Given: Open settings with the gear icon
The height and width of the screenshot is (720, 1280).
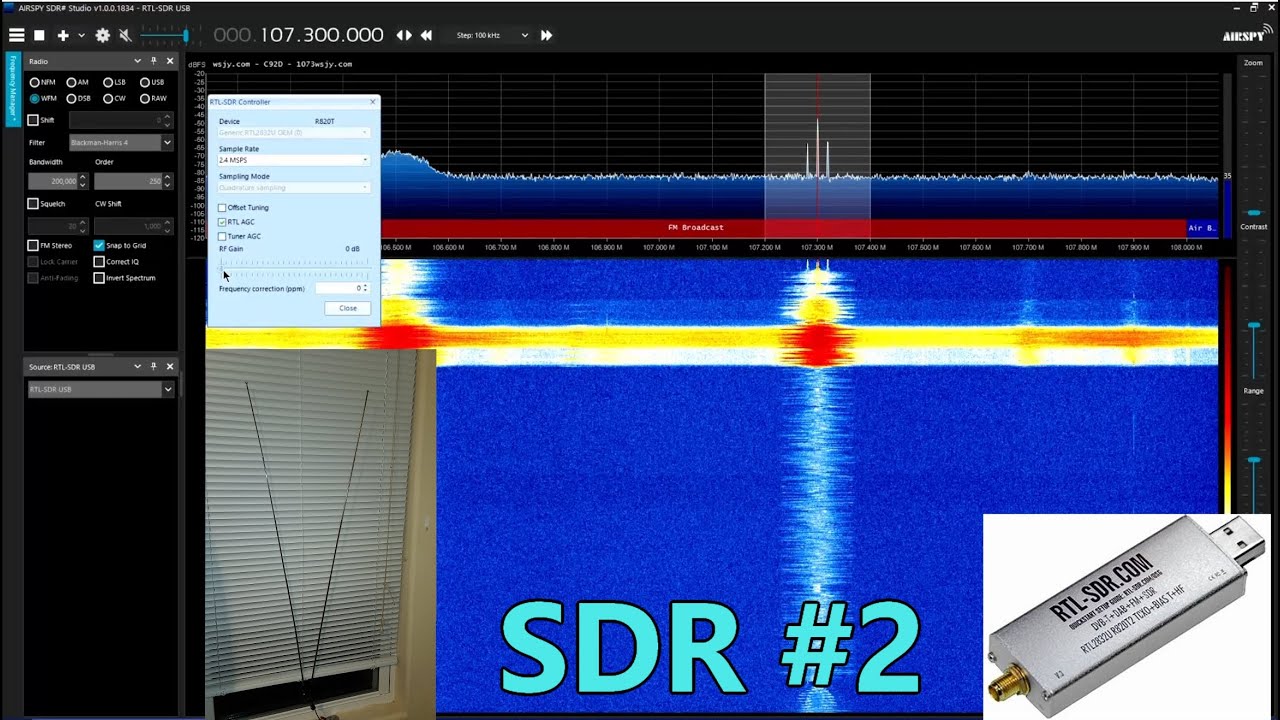Looking at the screenshot, I should 102,35.
